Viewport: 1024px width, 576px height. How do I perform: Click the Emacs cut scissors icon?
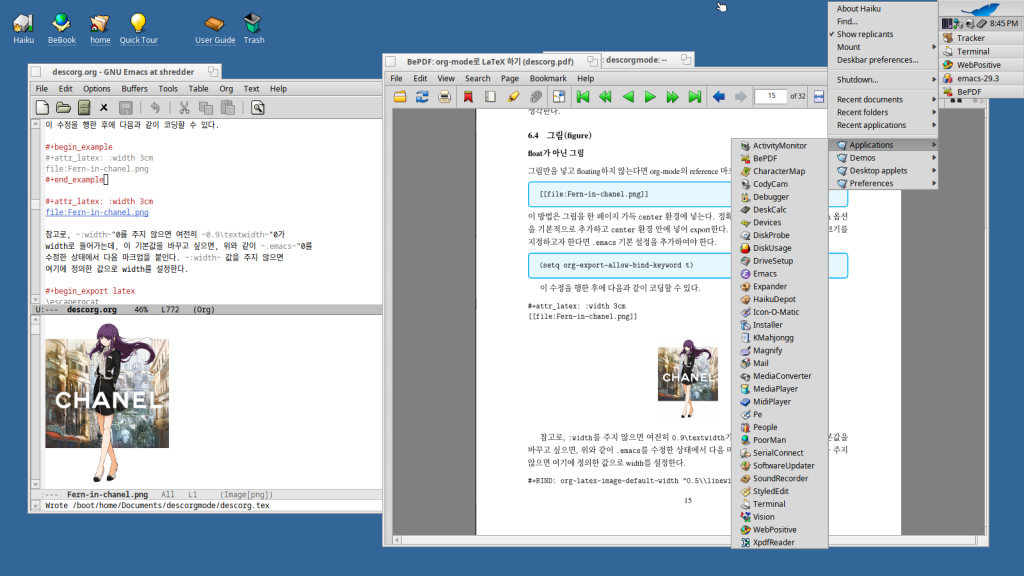coord(184,107)
